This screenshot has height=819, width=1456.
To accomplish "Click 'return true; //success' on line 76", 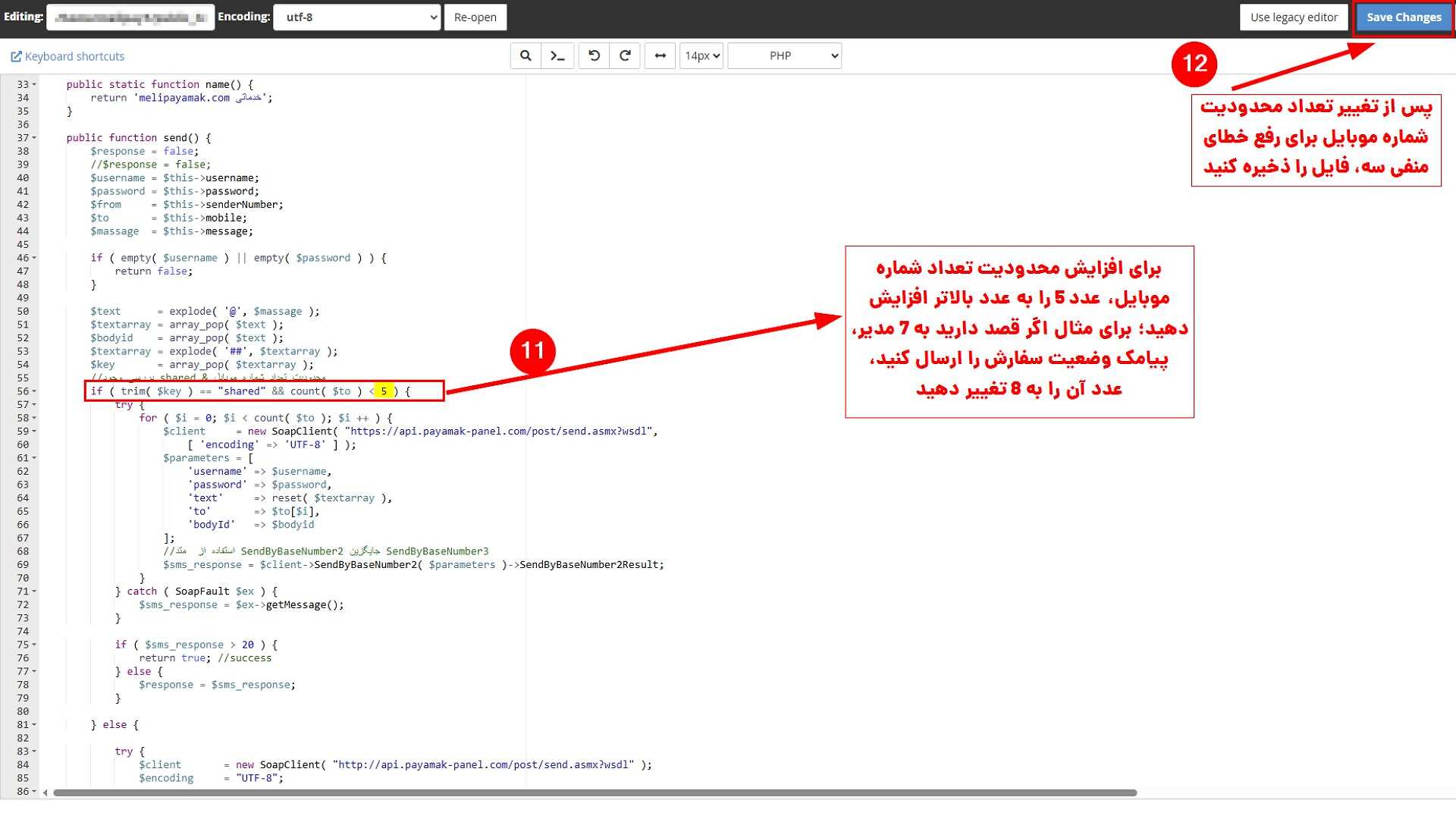I will [x=206, y=658].
